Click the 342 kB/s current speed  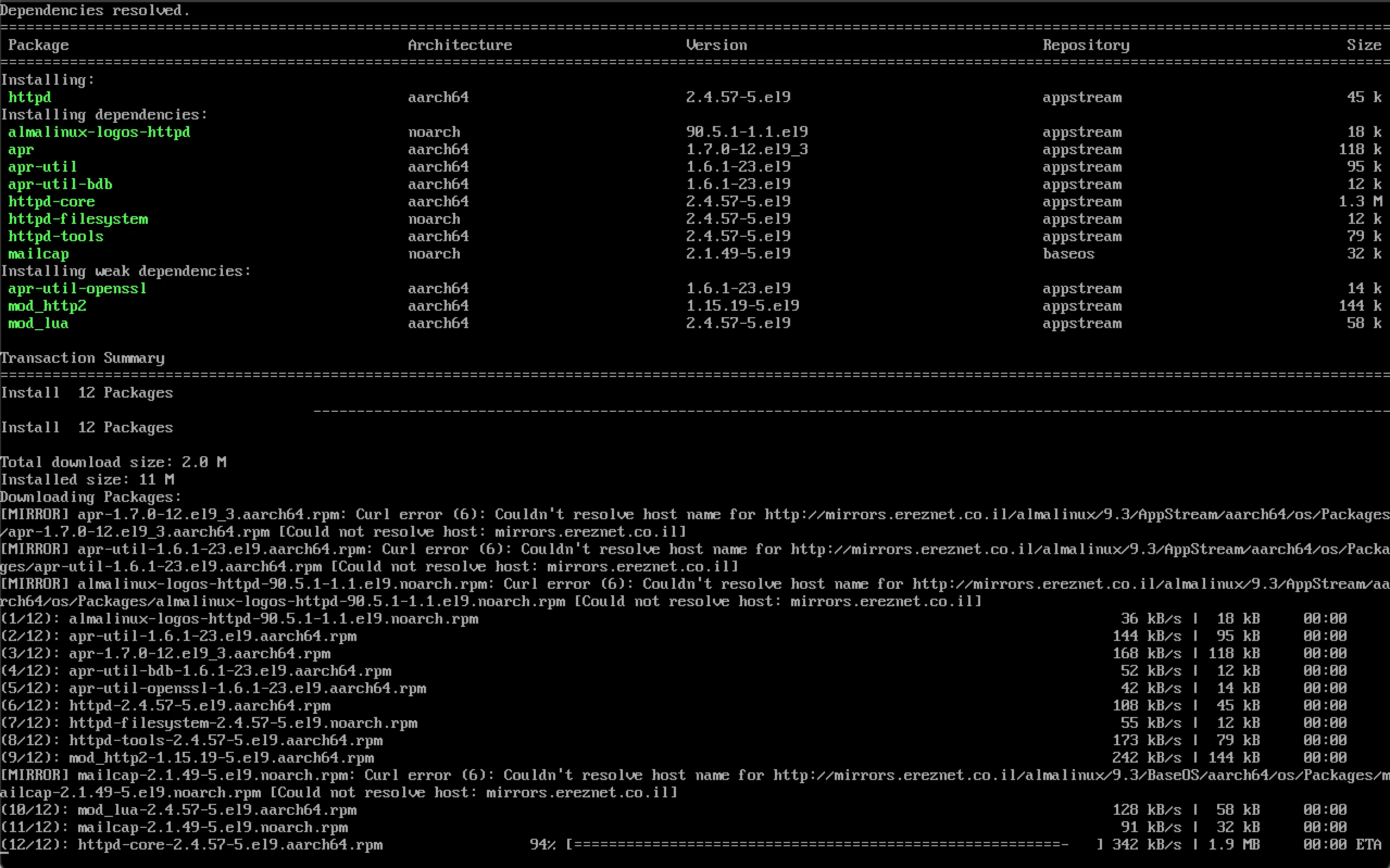pos(1147,845)
